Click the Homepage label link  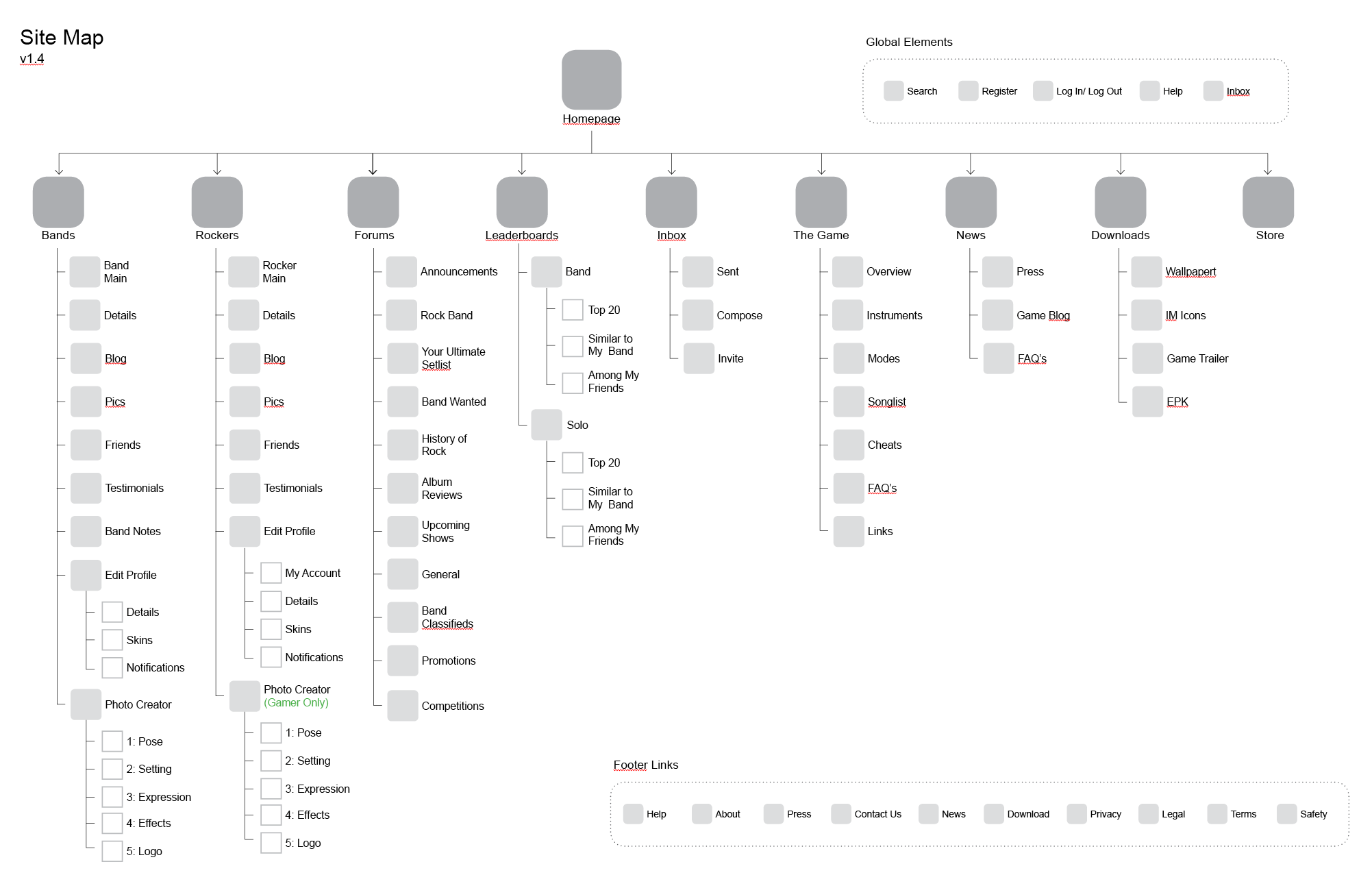pyautogui.click(x=591, y=119)
